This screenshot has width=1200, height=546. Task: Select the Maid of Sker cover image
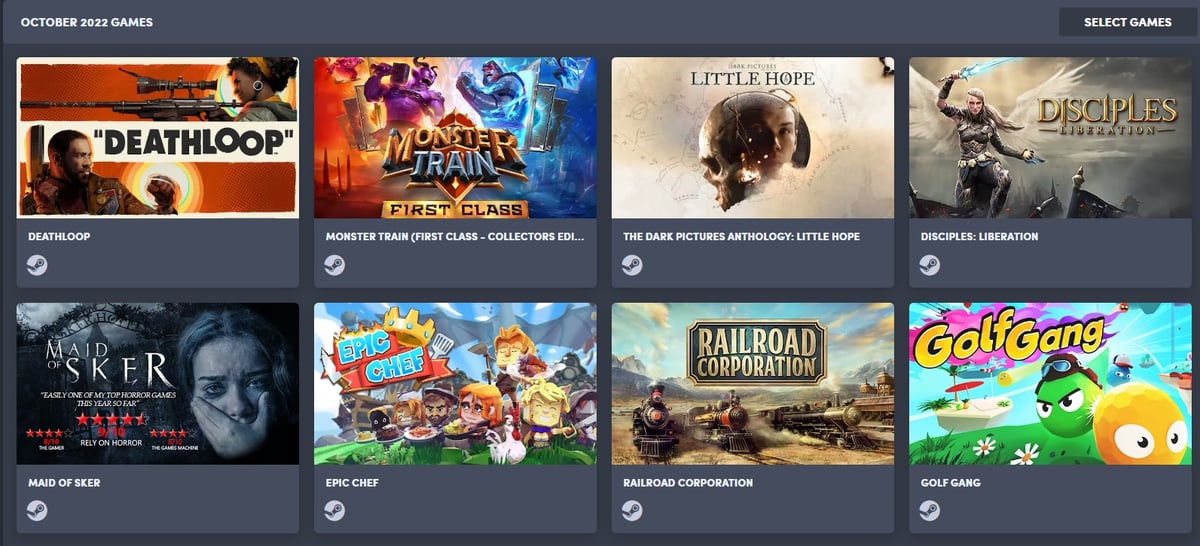pos(158,384)
